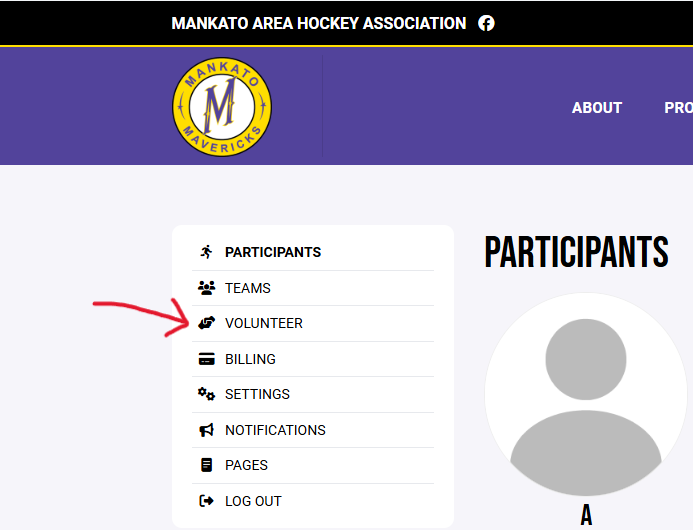Click the Pages document icon
This screenshot has height=530, width=693.
(x=206, y=465)
